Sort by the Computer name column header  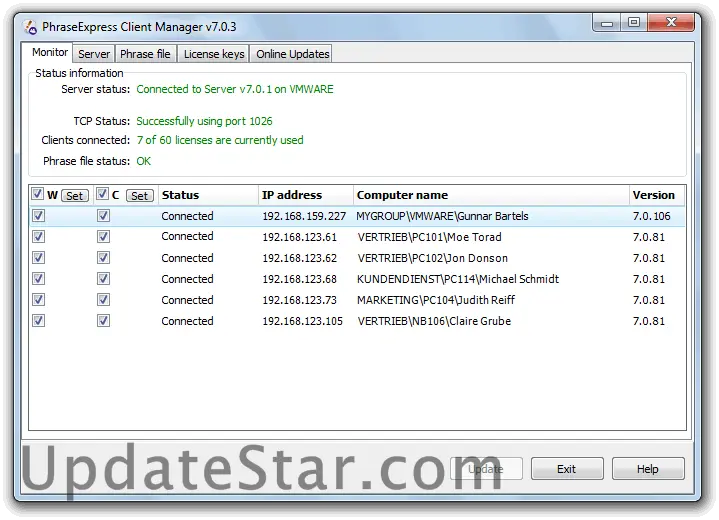[491, 195]
